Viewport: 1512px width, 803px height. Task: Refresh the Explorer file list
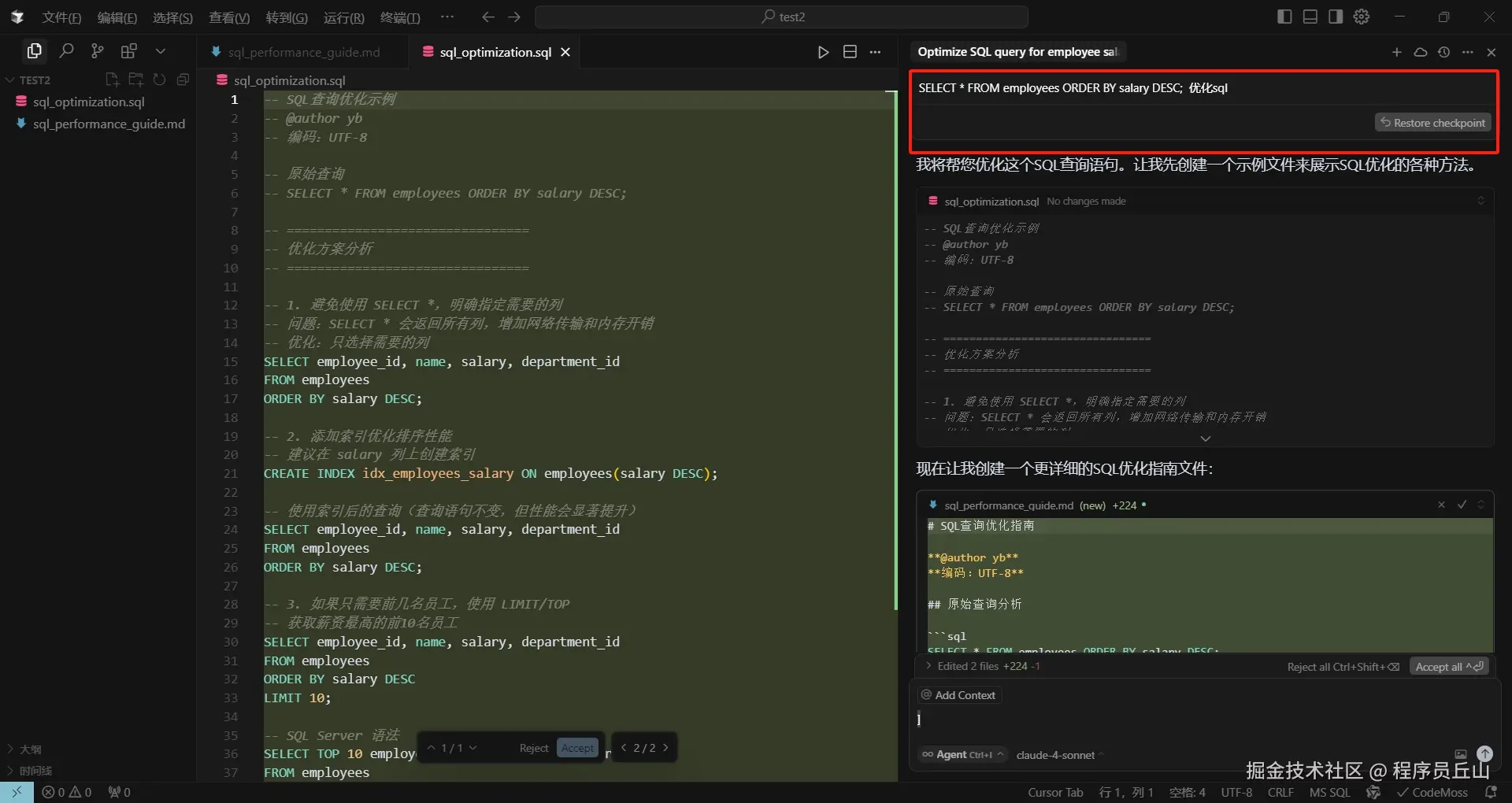coord(159,79)
